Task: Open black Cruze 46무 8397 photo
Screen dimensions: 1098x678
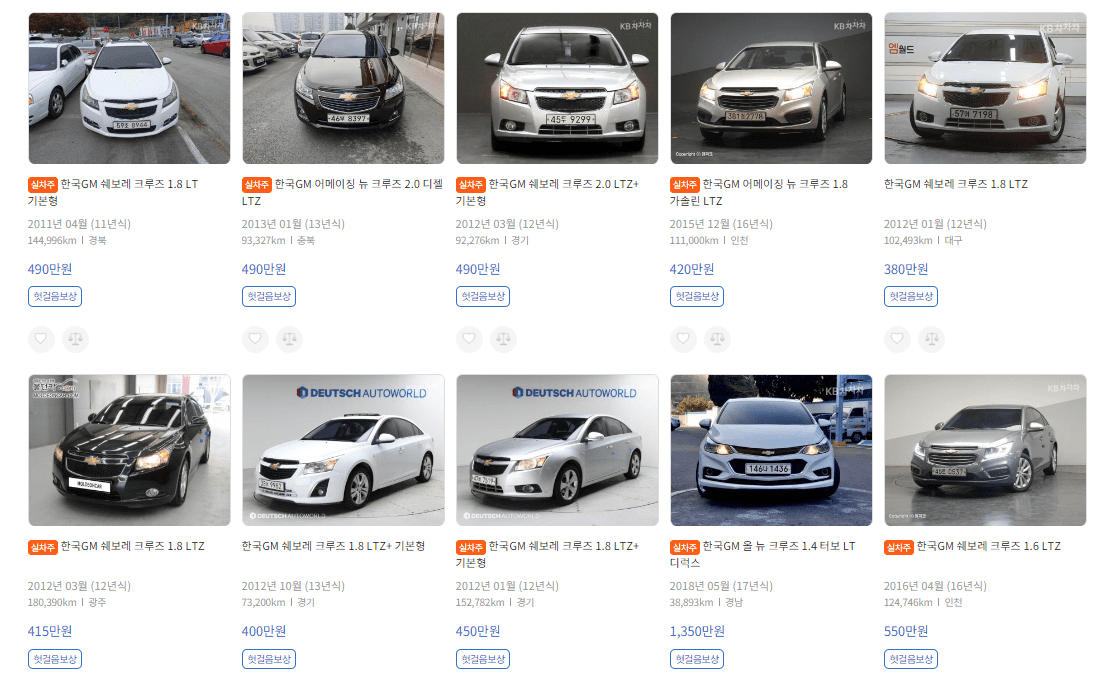Action: tap(343, 88)
